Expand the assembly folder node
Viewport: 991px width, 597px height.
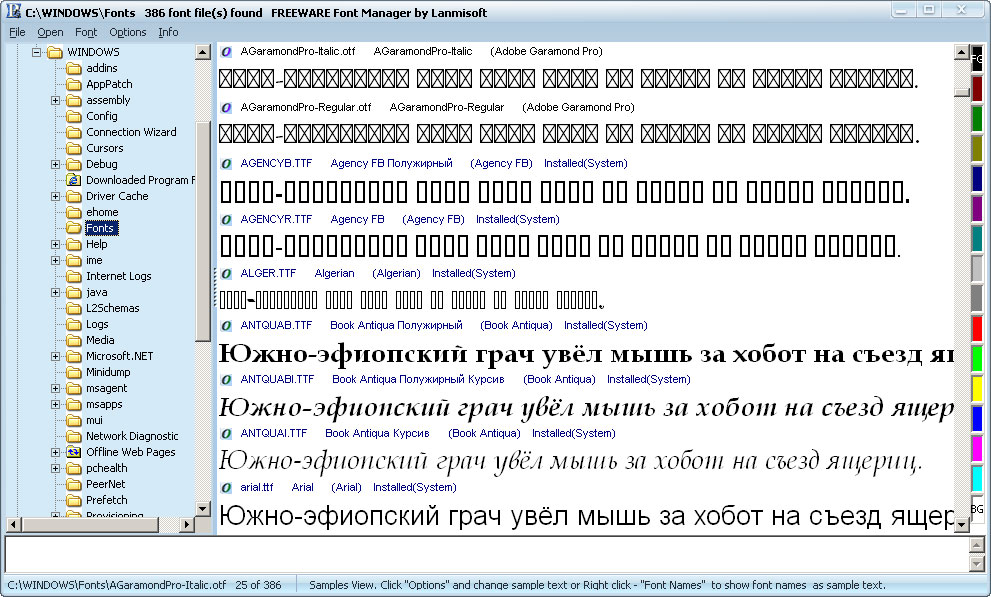(56, 100)
